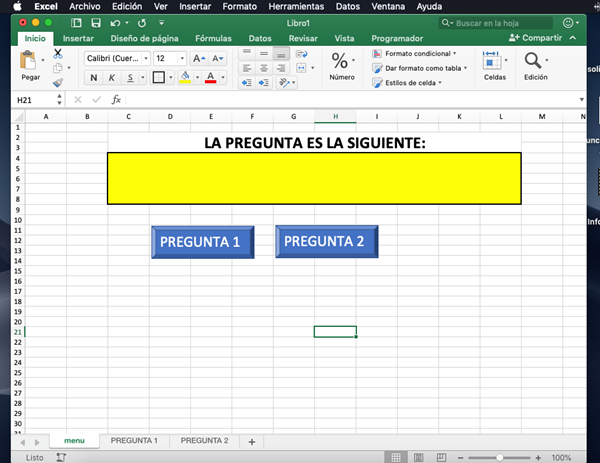600x463 pixels.
Task: Click the blue PREGUNTA 1 button
Action: tap(202, 242)
